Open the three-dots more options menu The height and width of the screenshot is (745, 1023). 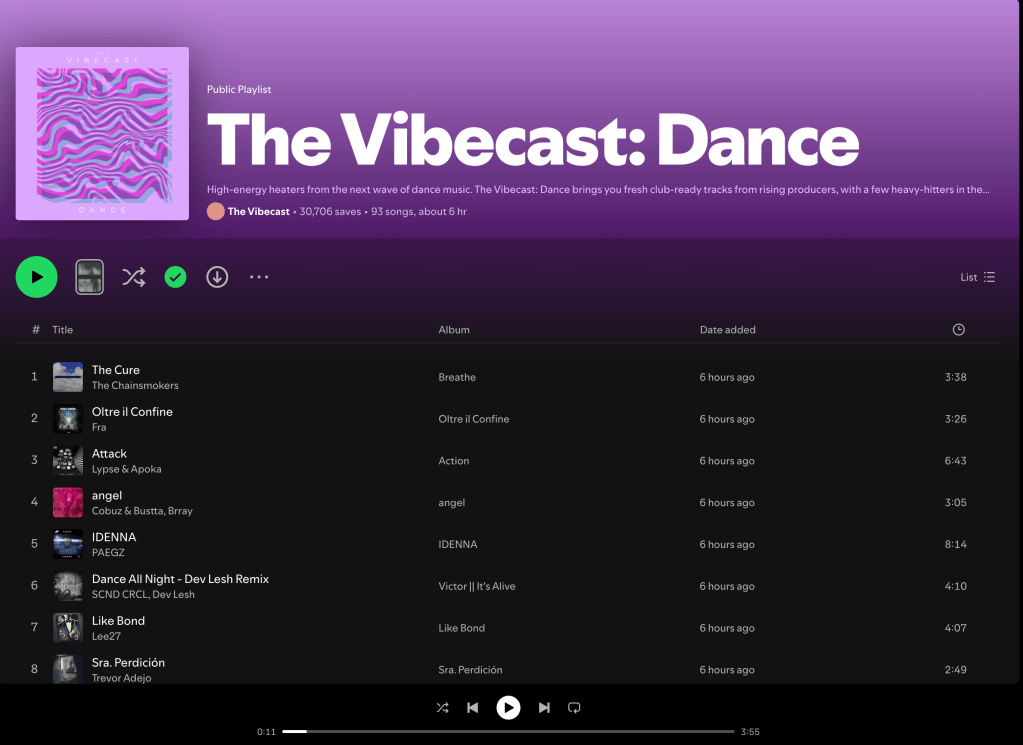259,277
